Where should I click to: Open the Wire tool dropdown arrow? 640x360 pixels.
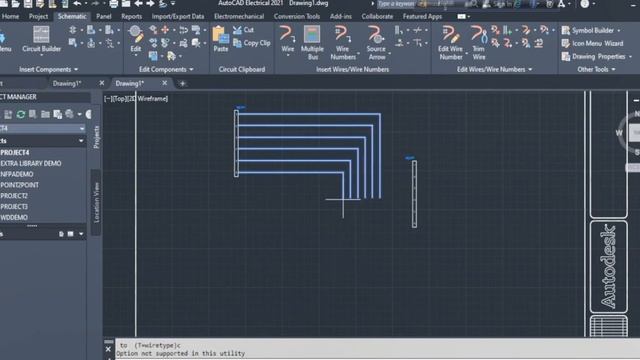(x=288, y=55)
